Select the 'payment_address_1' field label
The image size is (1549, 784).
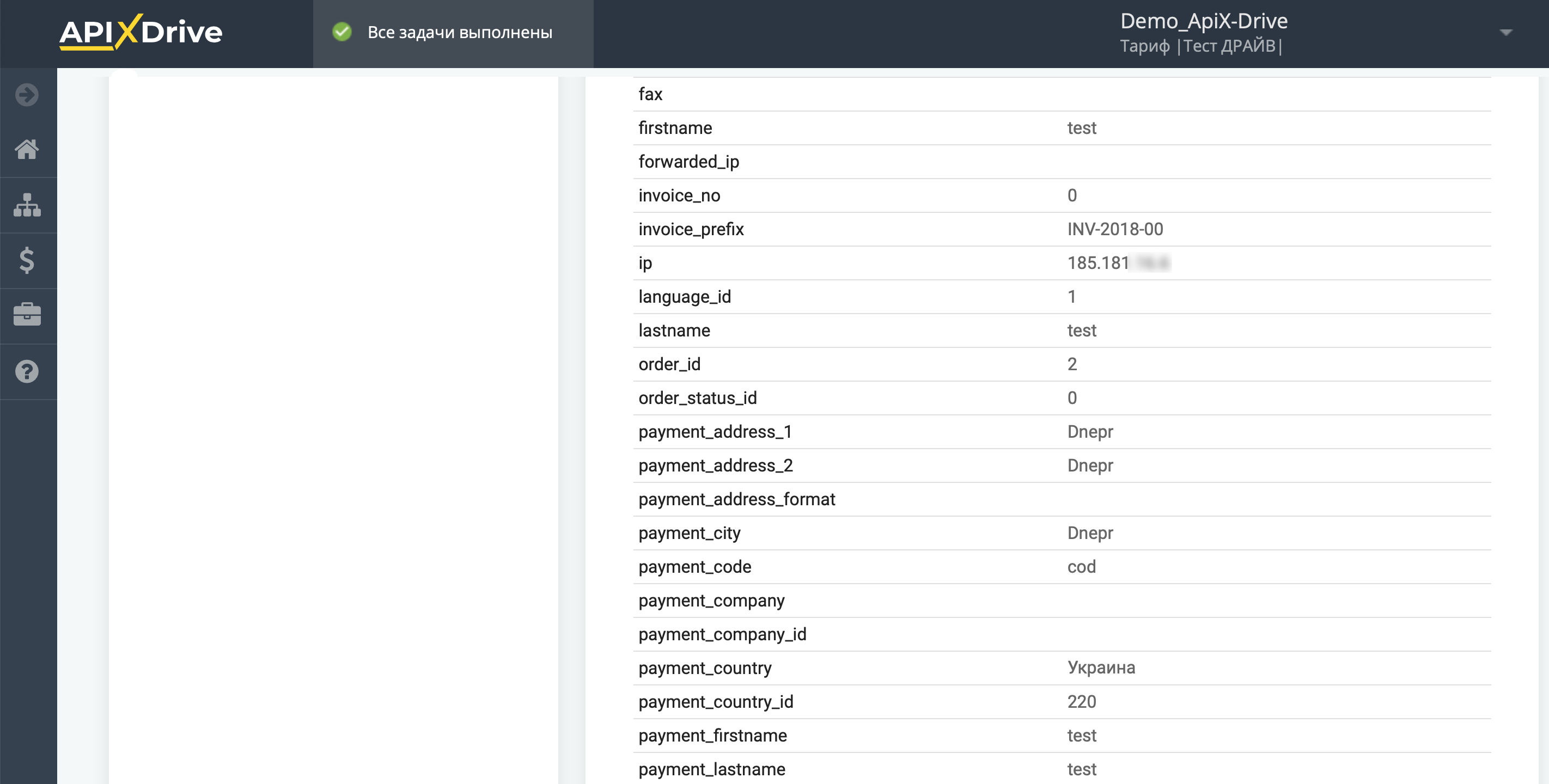716,432
